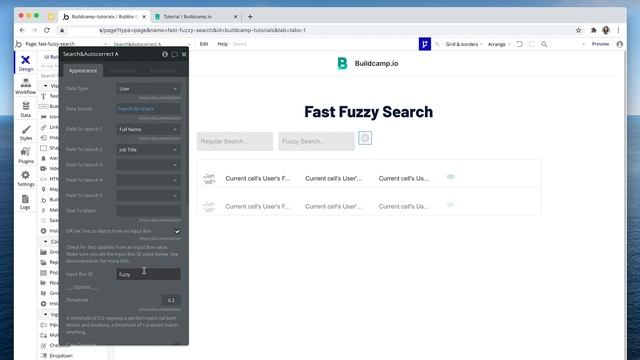The width and height of the screenshot is (640, 360).
Task: Open the Data section
Action: (x=26, y=109)
